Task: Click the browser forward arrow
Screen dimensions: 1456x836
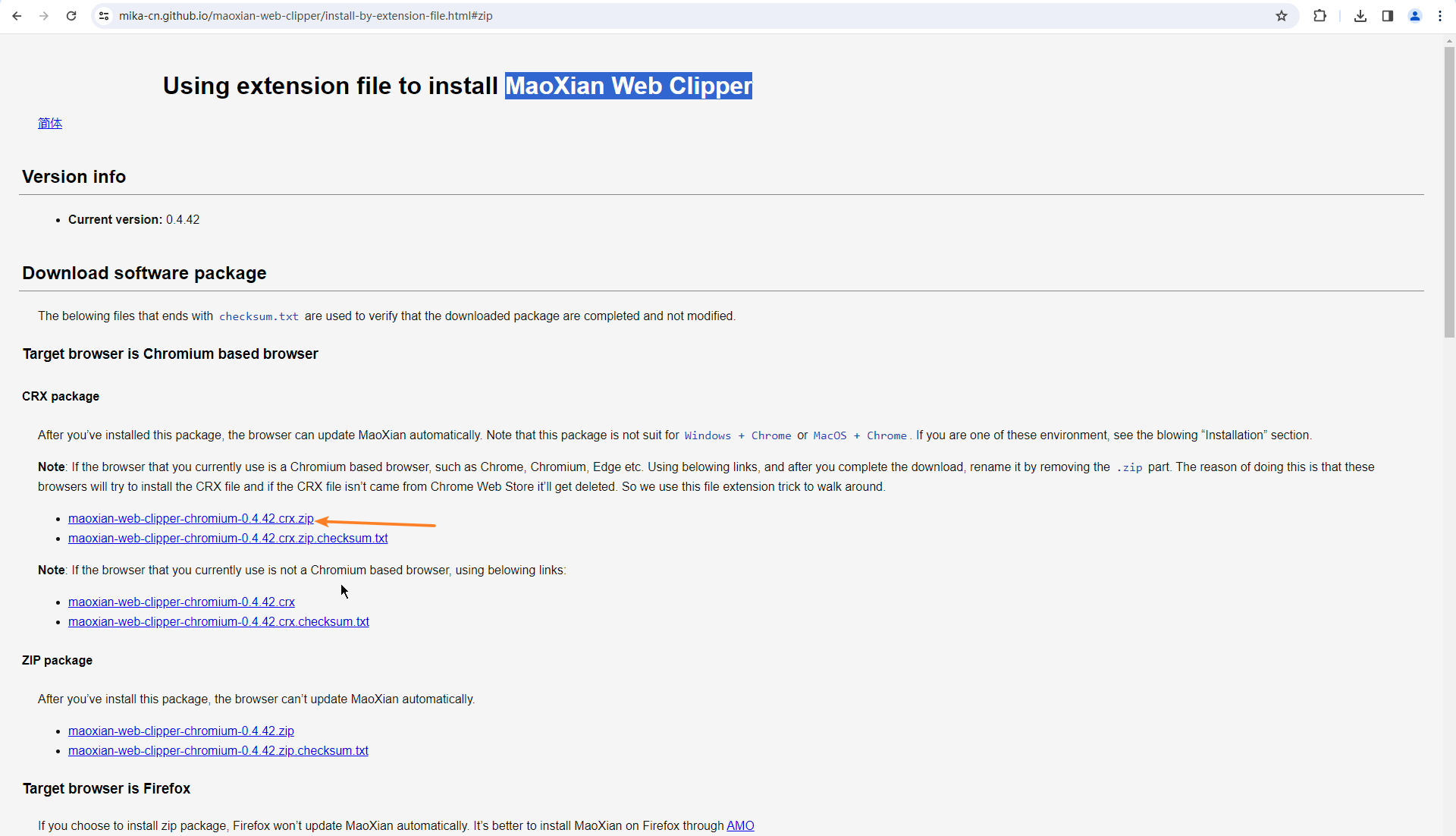Action: [x=44, y=16]
